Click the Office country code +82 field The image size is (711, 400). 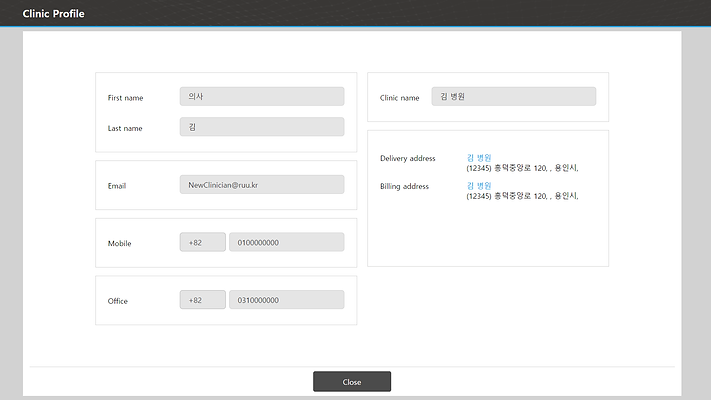click(203, 300)
